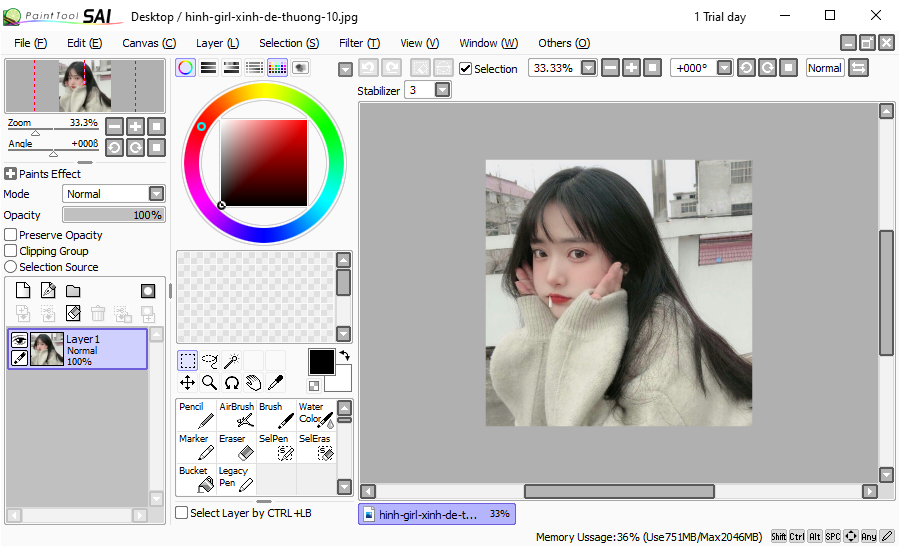The width and height of the screenshot is (900, 547).
Task: Open the Stabilizer value dropdown
Action: point(442,90)
